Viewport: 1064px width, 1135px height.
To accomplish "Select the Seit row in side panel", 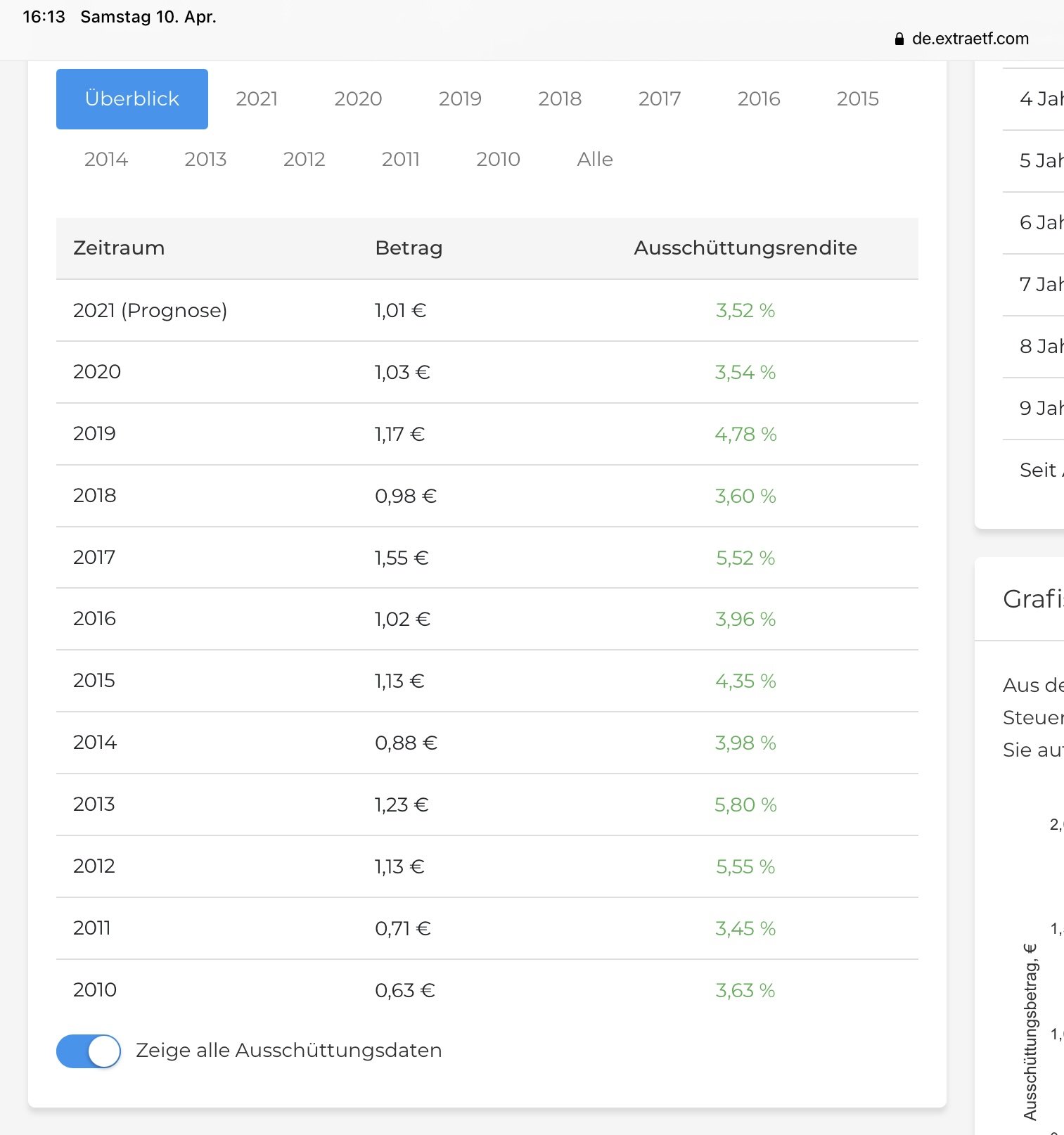I will coord(1033,470).
